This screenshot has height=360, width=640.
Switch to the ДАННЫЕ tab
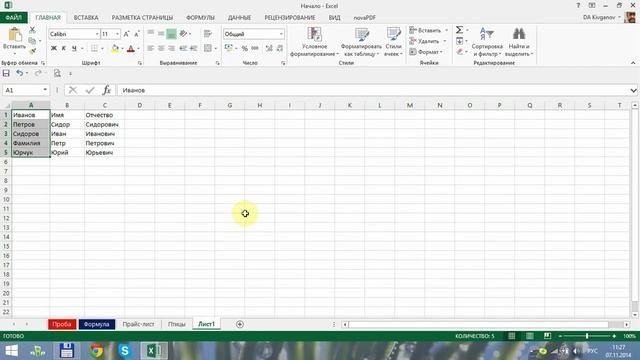[239, 18]
